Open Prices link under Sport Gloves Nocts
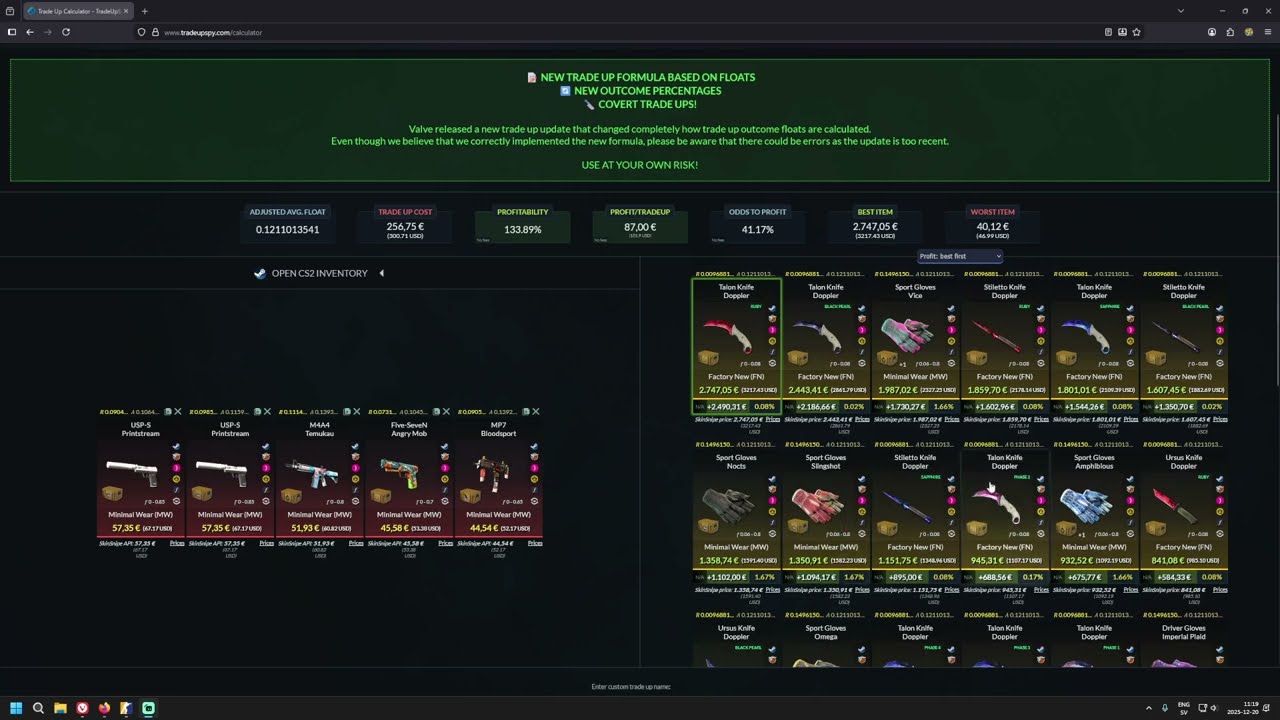 click(x=773, y=590)
